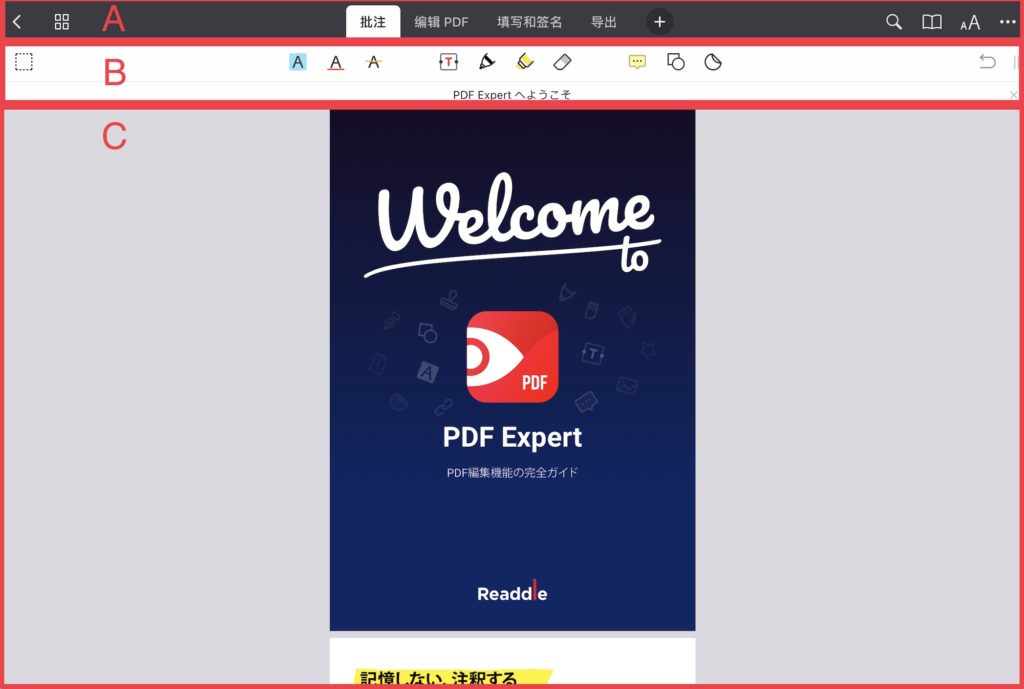
Task: Open the search magnifier
Action: tap(894, 22)
